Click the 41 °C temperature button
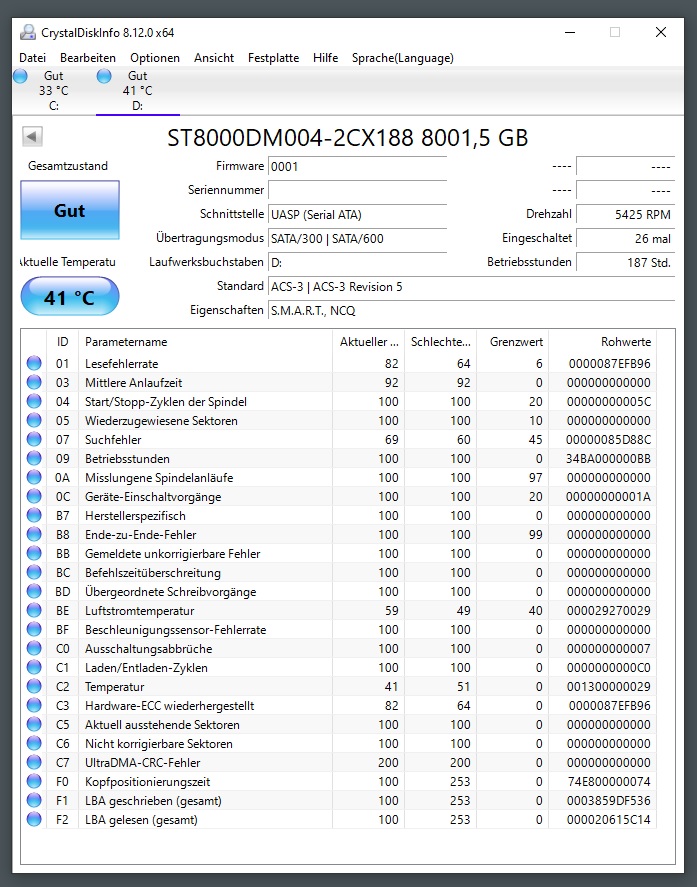Viewport: 697px width, 887px height. [x=70, y=296]
